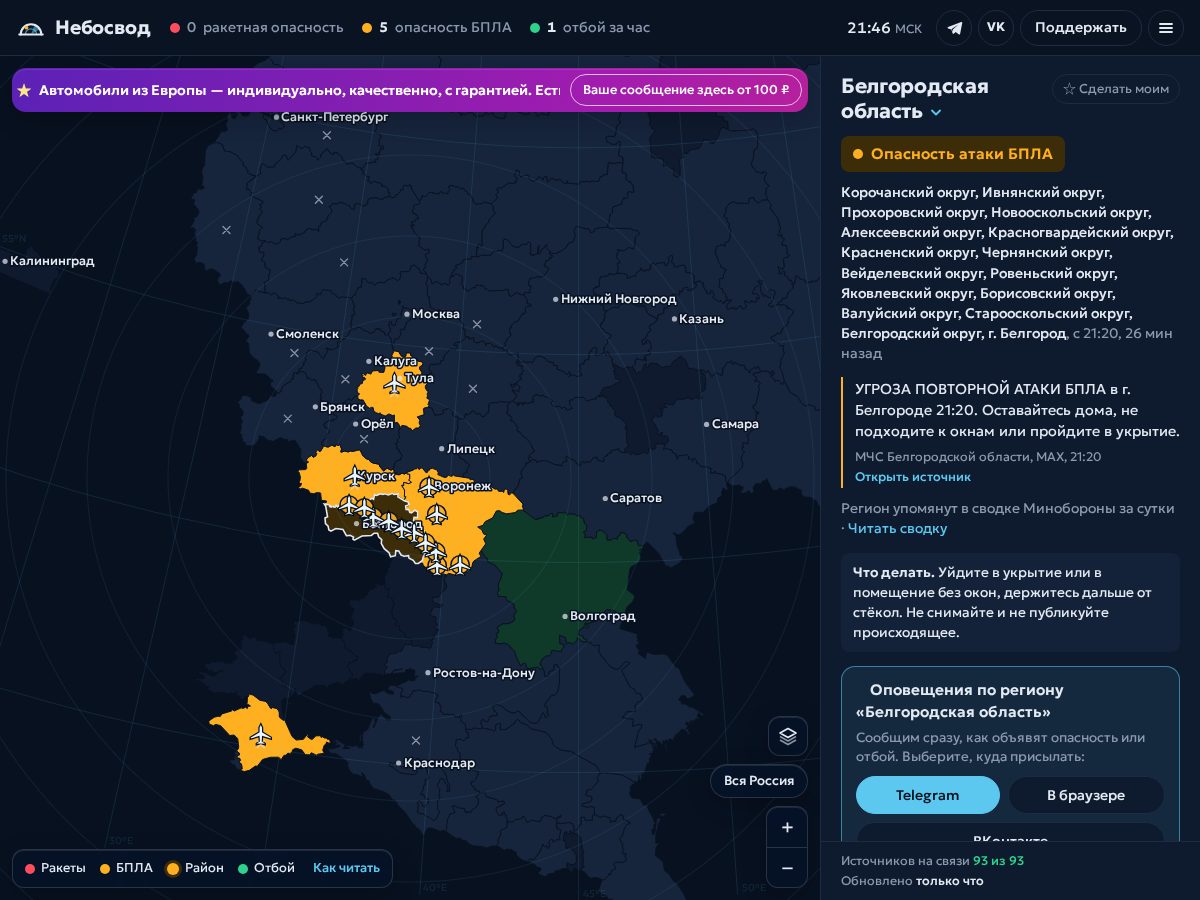Click the Обновлено только что status
1200x900 pixels.
point(912,881)
